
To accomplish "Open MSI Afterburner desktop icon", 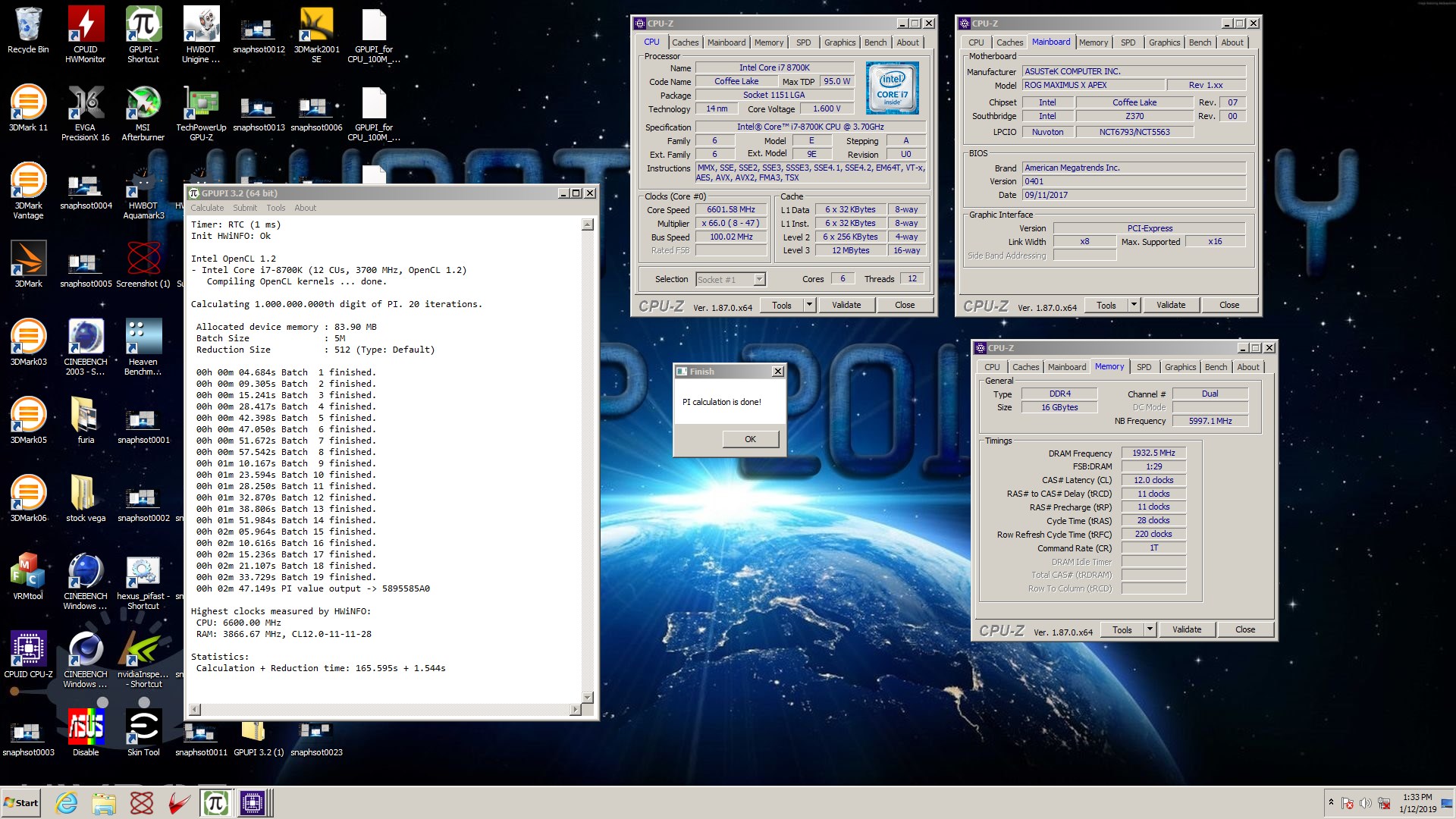I will point(143,113).
